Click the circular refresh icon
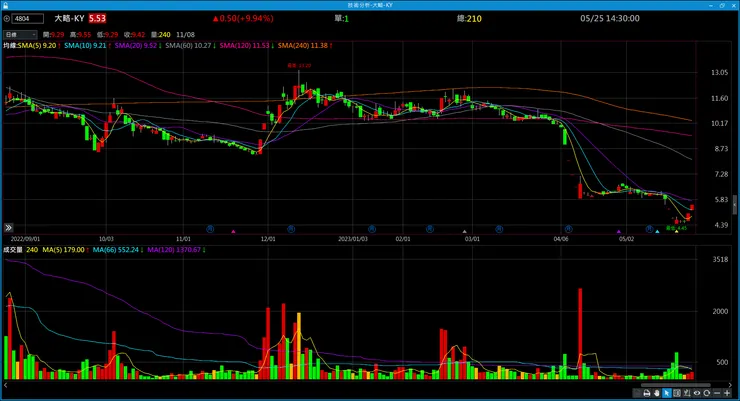This screenshot has width=740, height=401. coord(706,393)
